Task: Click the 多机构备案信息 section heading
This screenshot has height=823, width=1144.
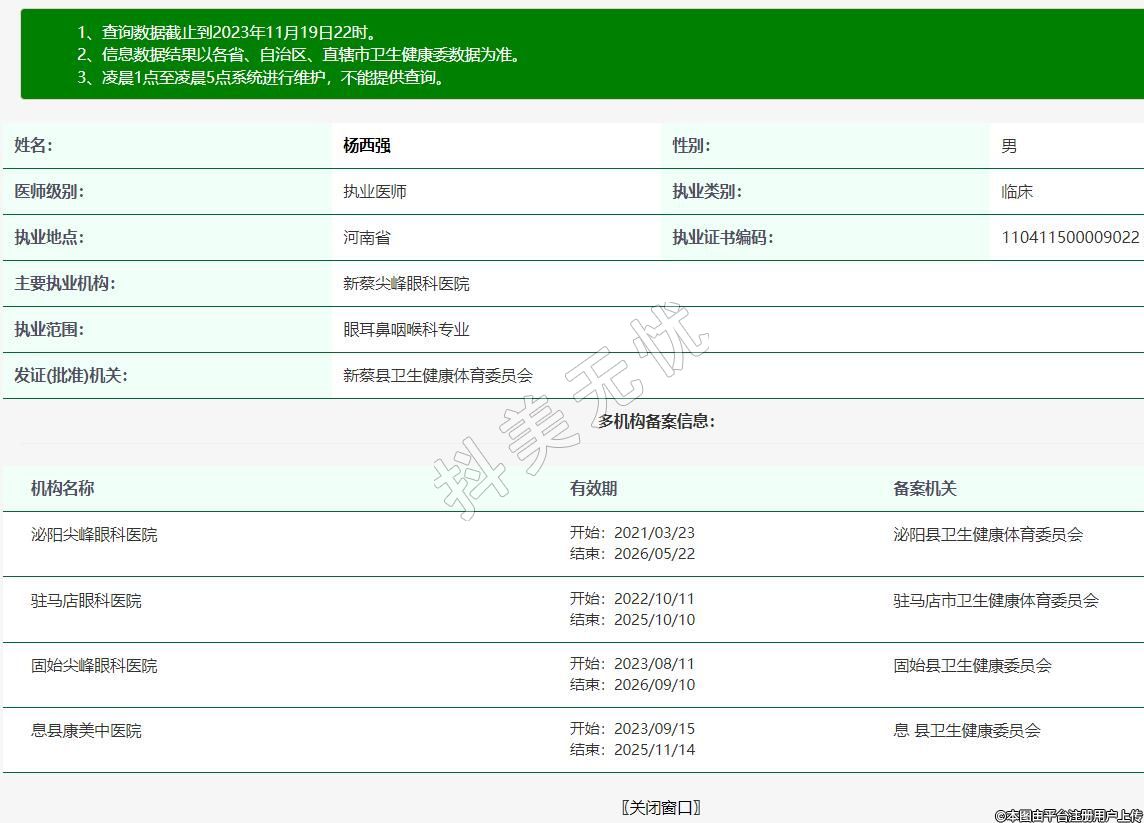Action: 657,421
